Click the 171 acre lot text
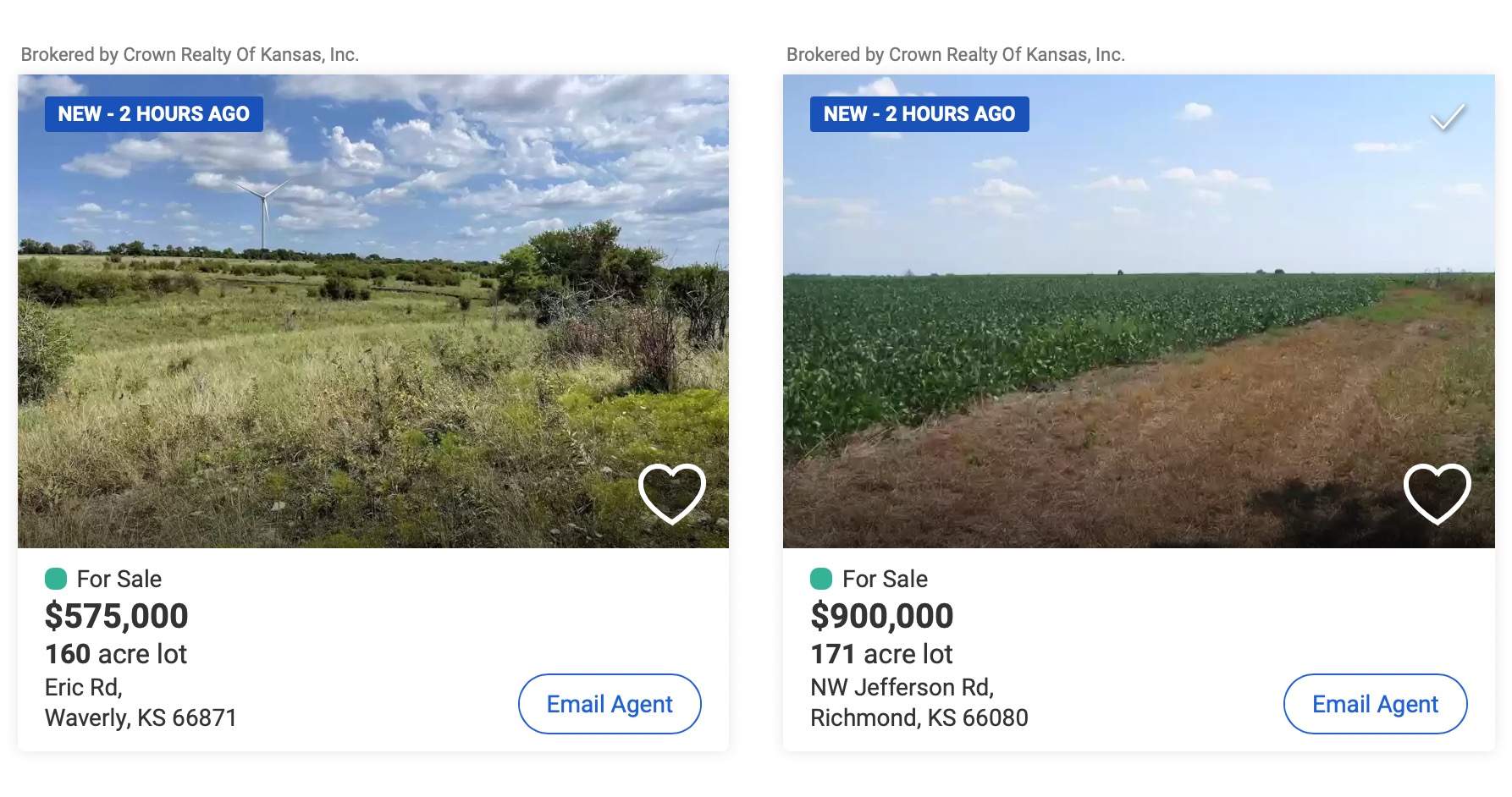 tap(881, 654)
